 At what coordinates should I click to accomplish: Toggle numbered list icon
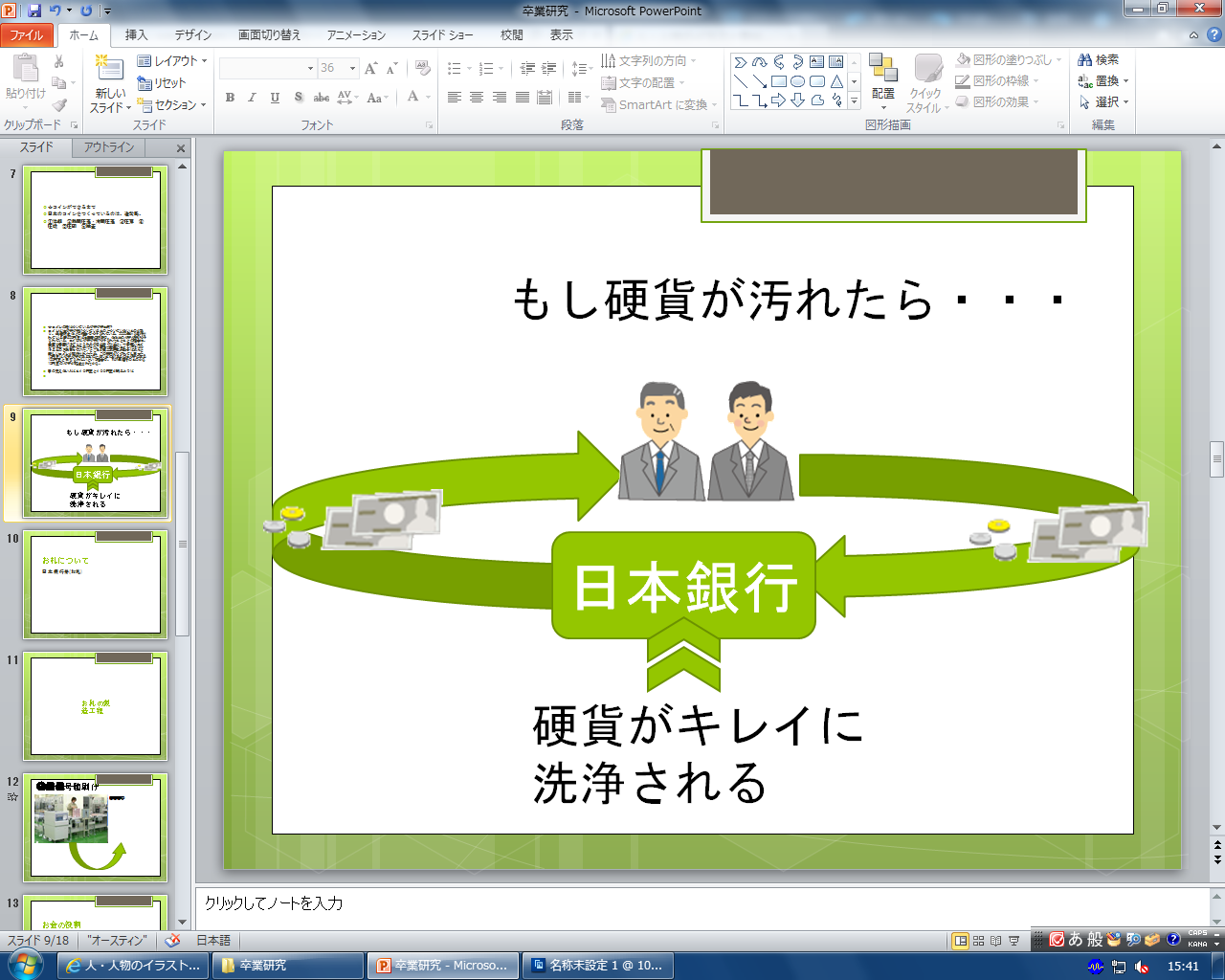click(487, 69)
